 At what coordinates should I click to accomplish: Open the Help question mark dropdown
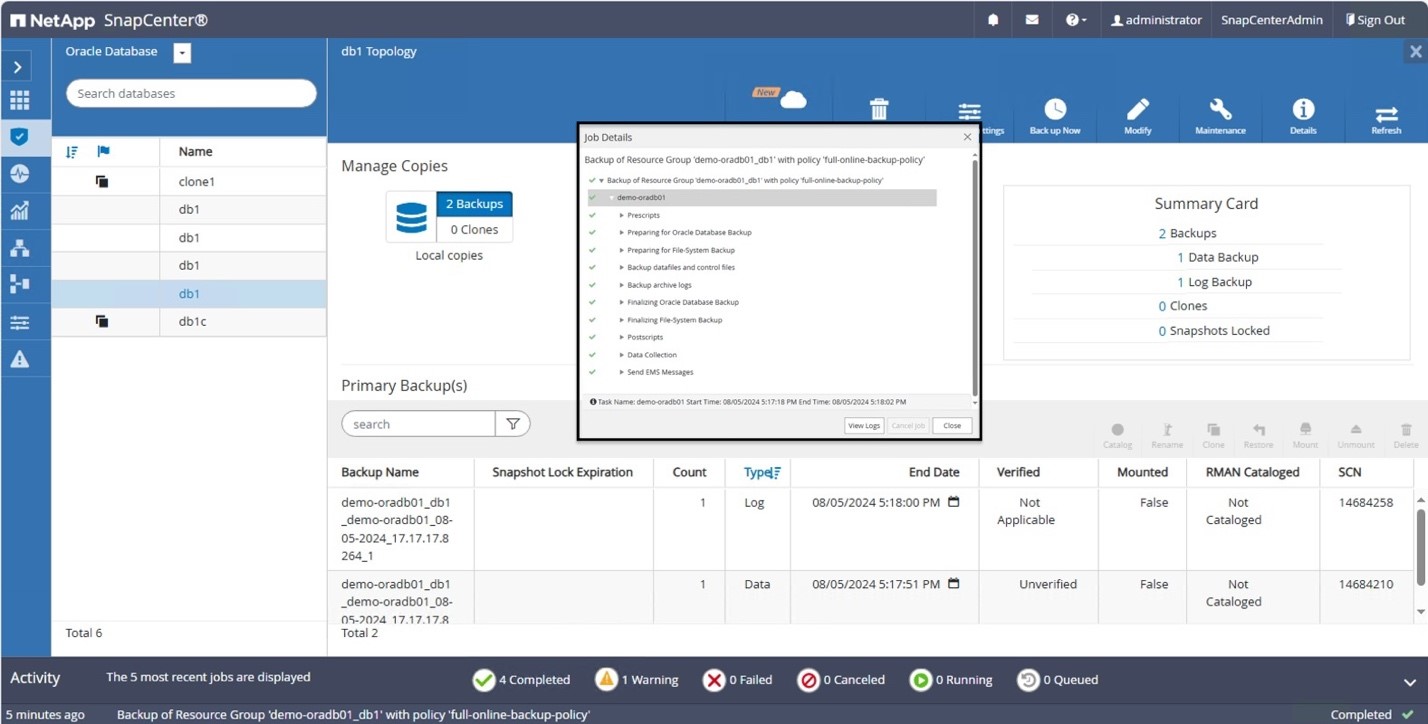pyautogui.click(x=1076, y=20)
